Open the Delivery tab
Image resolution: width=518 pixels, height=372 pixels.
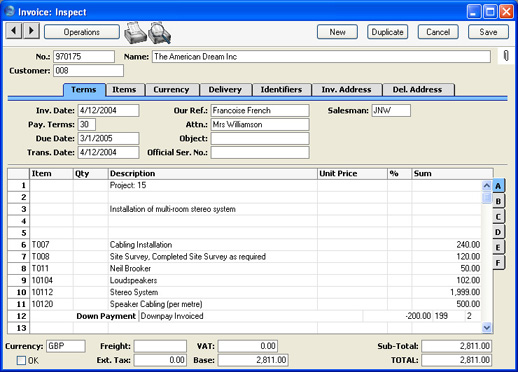[225, 90]
